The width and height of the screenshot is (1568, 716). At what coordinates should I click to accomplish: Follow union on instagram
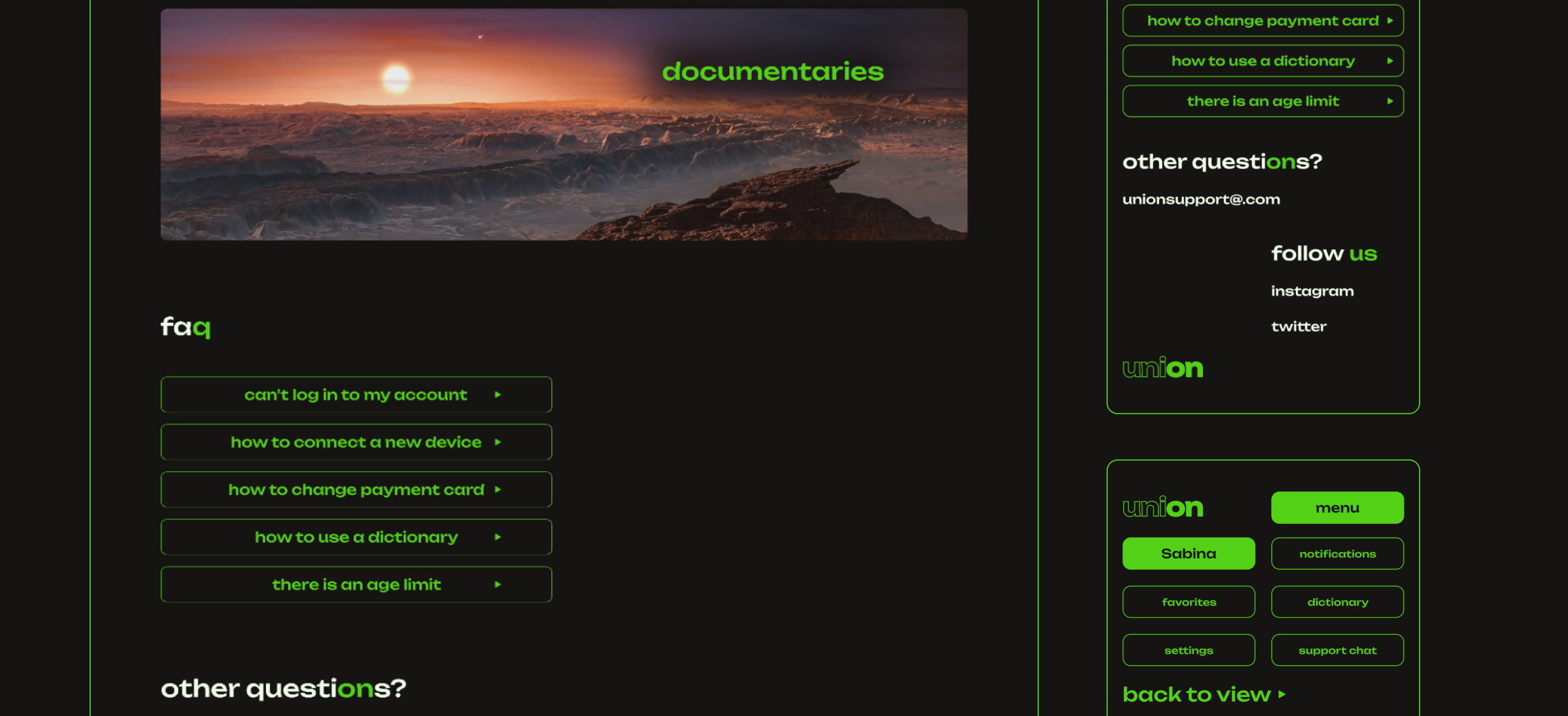(1312, 290)
